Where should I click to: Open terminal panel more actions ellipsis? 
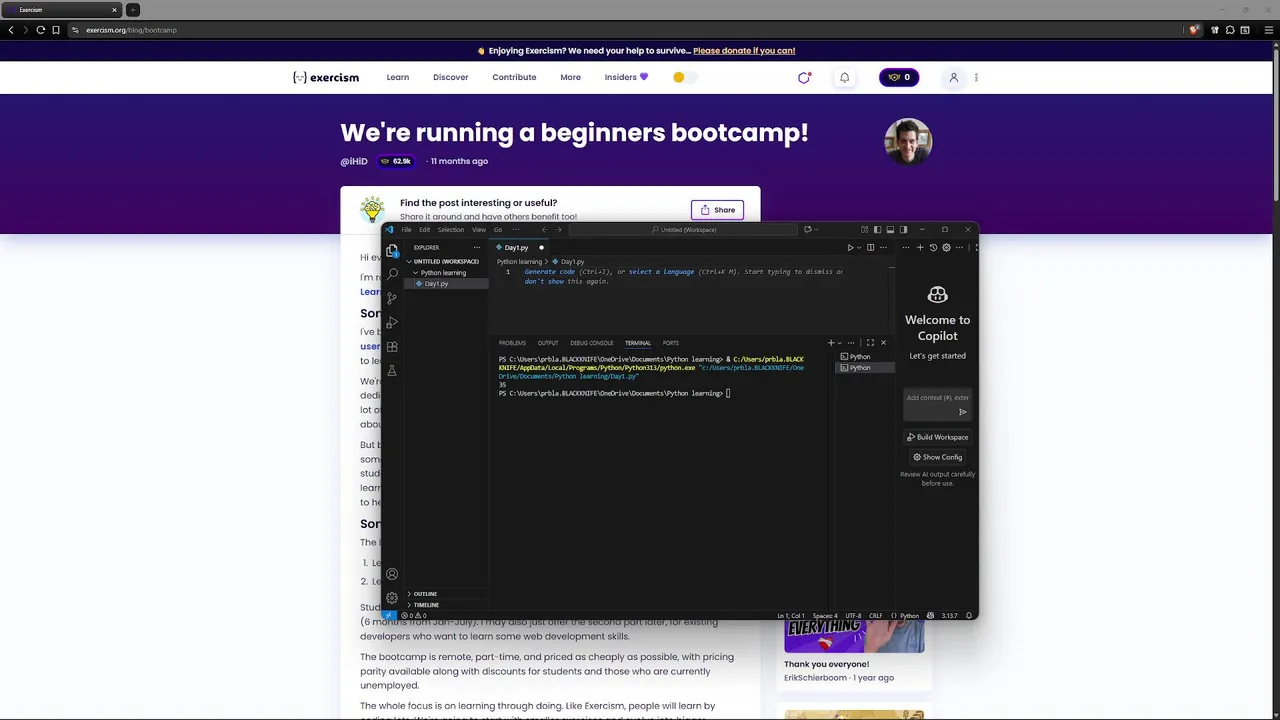851,343
